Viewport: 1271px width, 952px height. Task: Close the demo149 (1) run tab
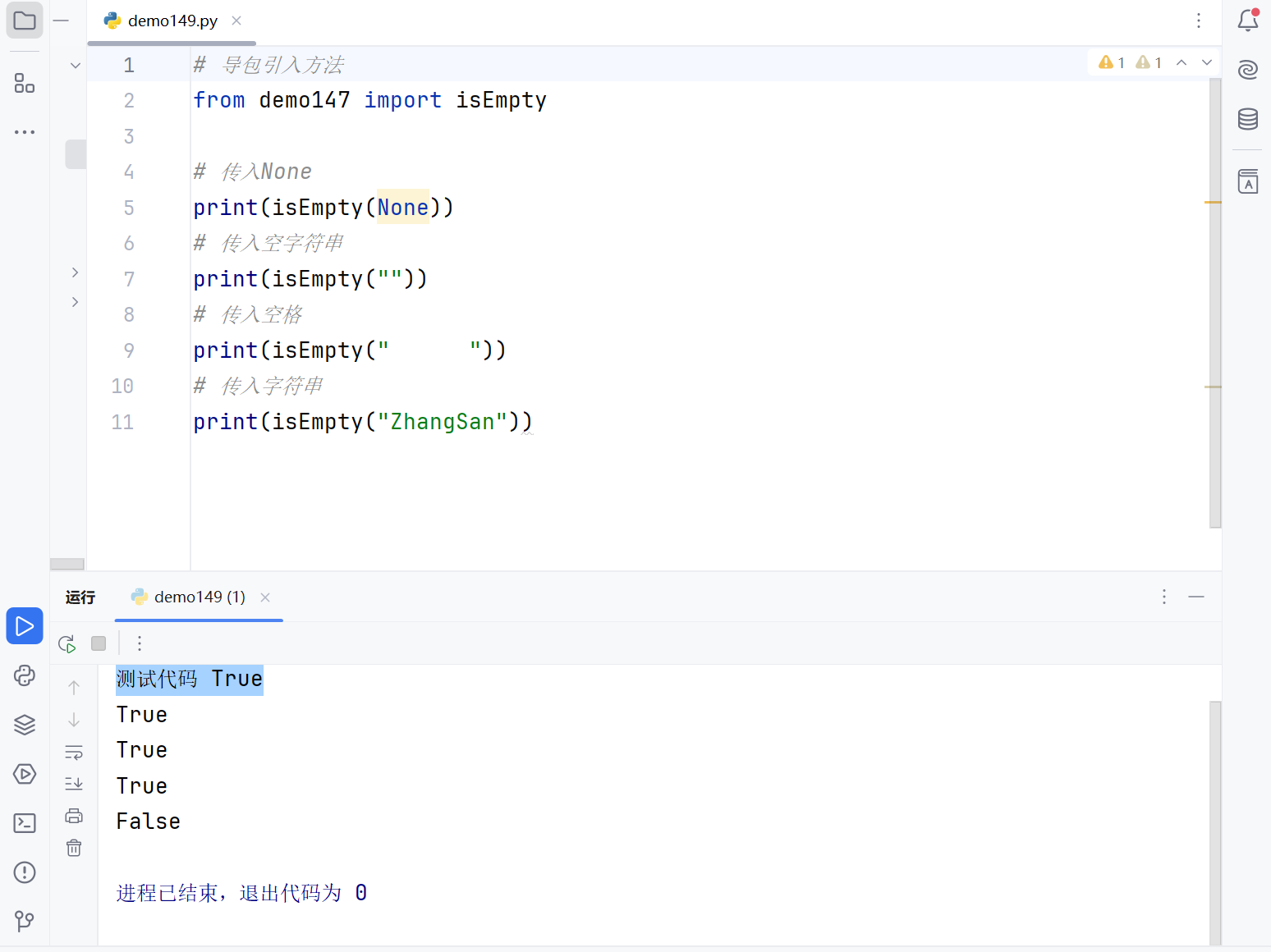point(265,597)
